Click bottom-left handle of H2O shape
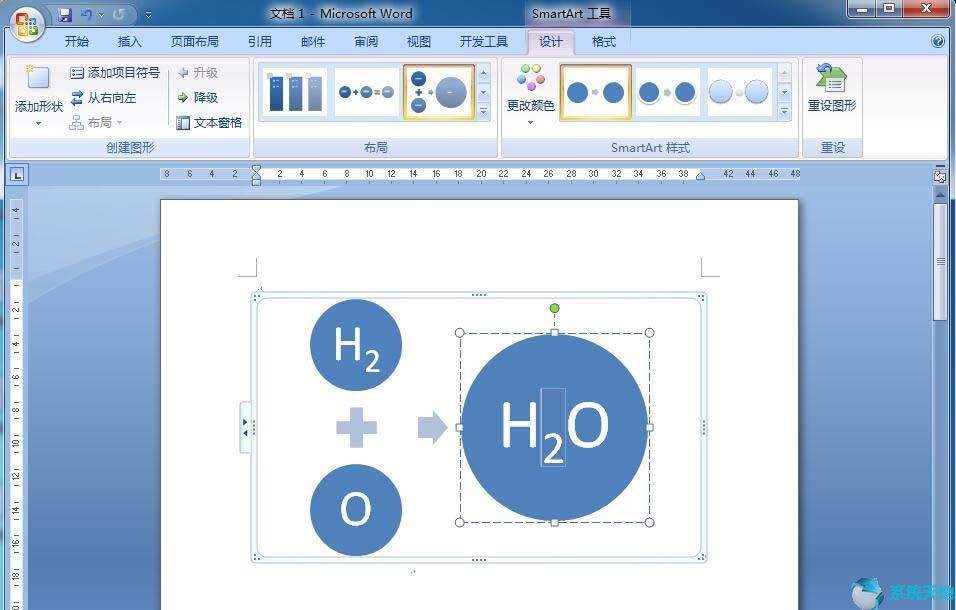The height and width of the screenshot is (610, 956). pos(460,522)
